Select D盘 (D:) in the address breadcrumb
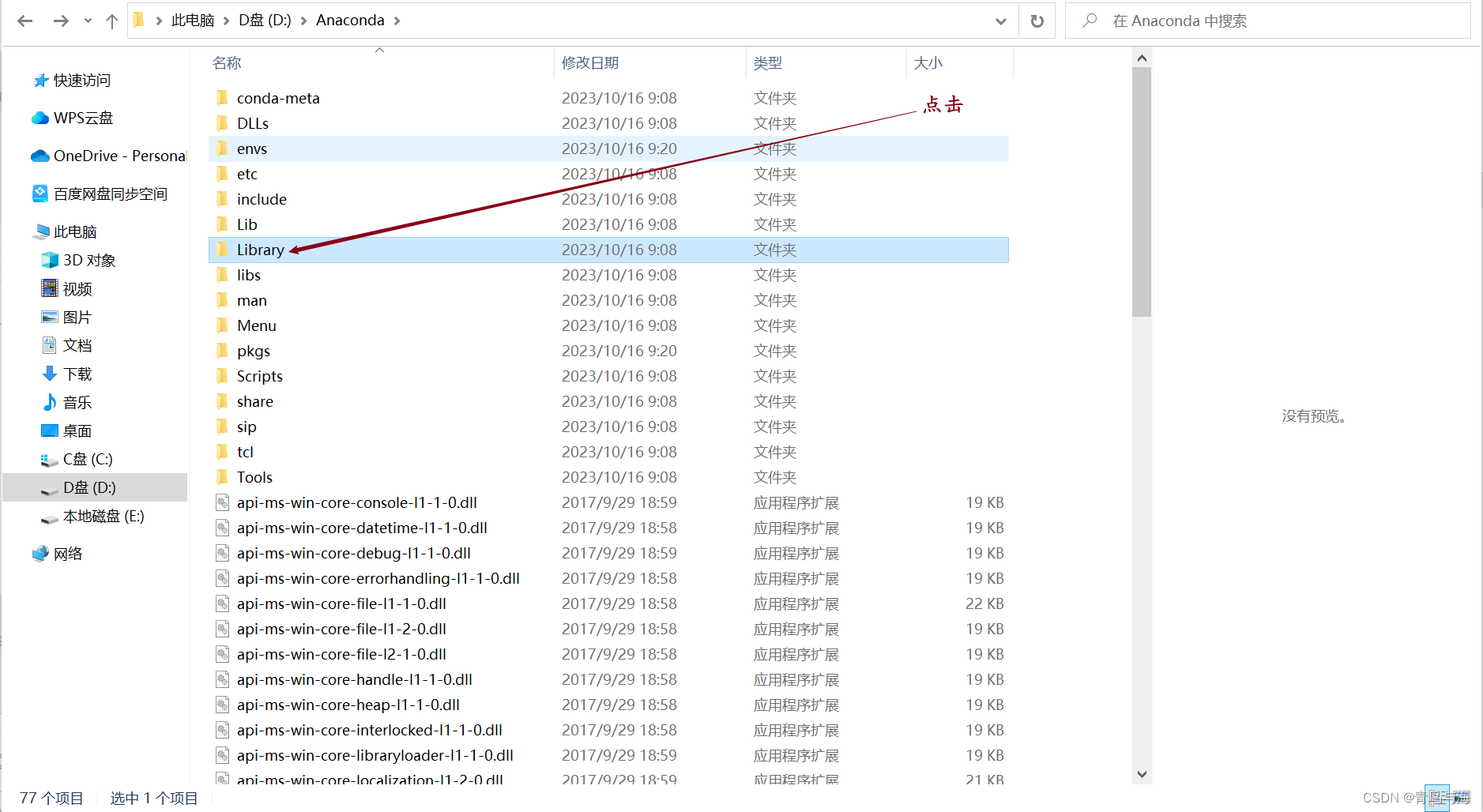Screen dimensions: 1483x812 [x=265, y=21]
